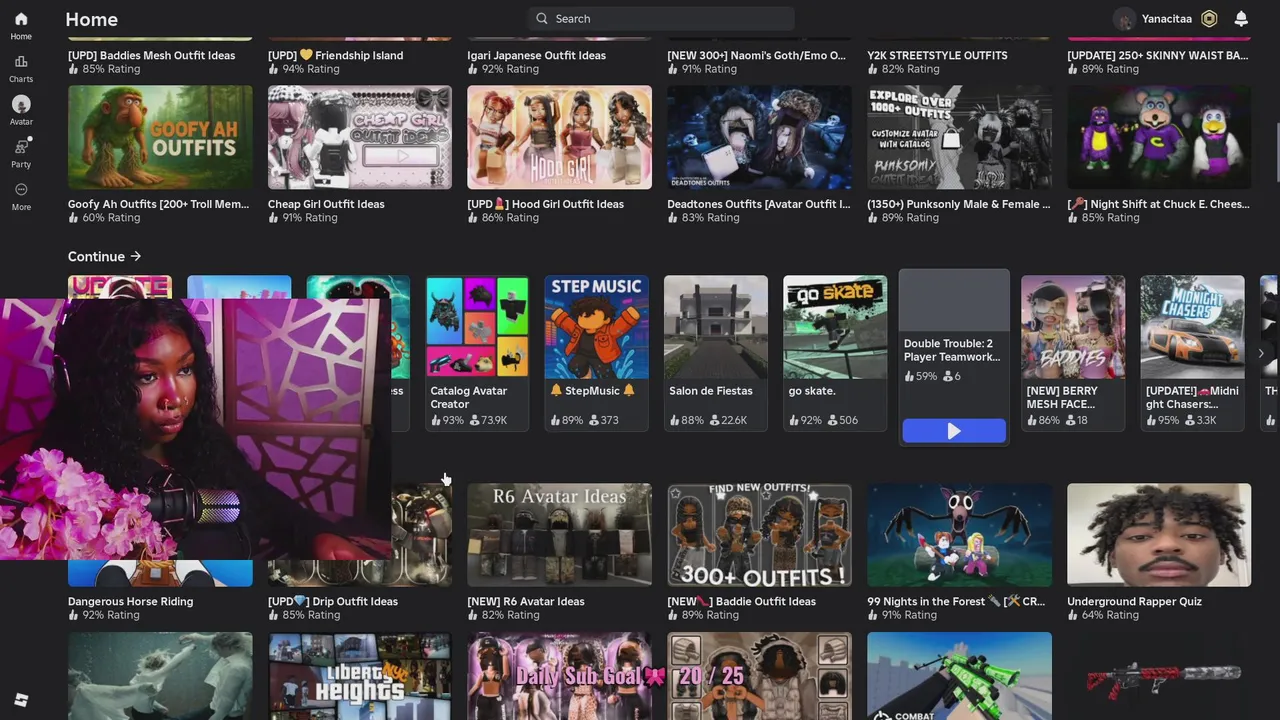Open red rifle game thumbnail
The height and width of the screenshot is (720, 1280).
point(1159,676)
